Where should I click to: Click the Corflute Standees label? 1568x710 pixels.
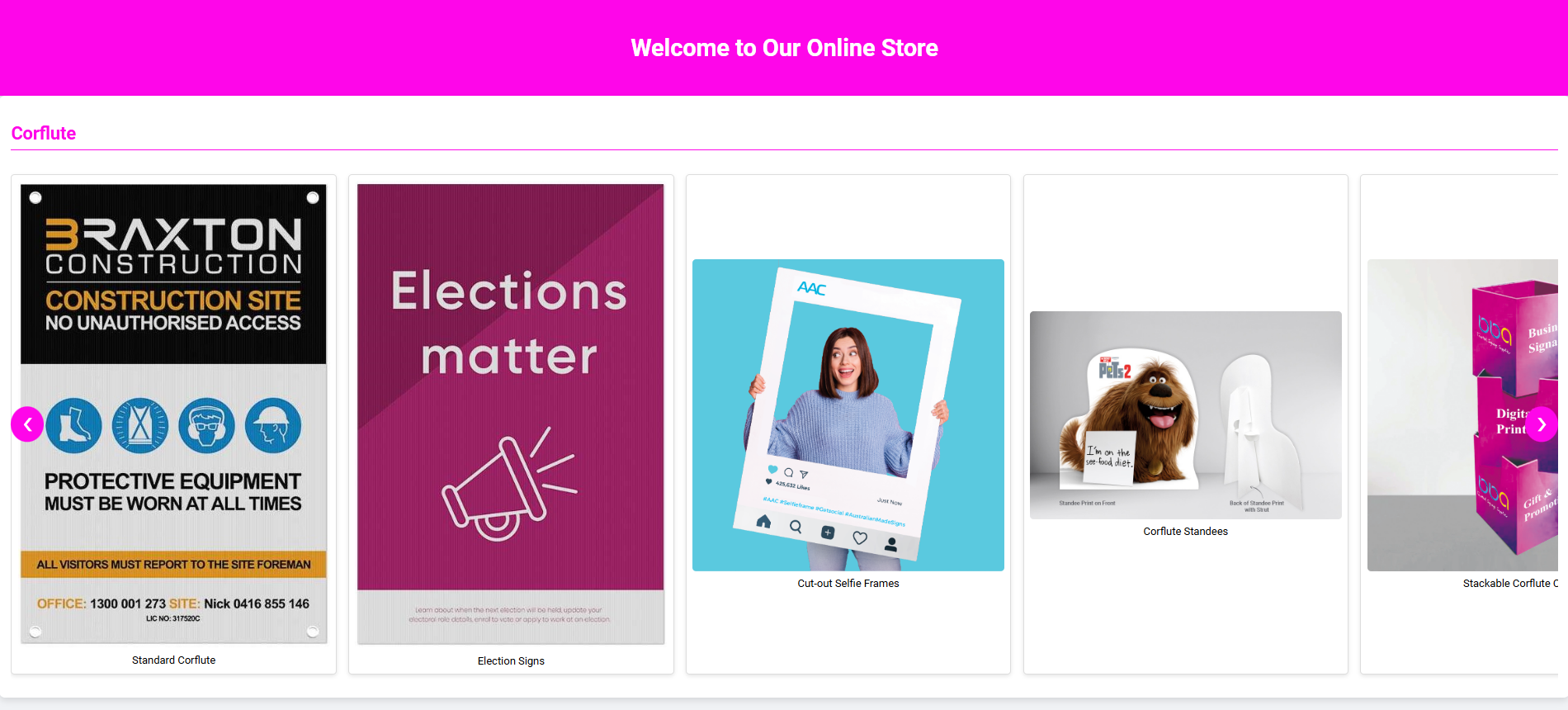point(1186,532)
